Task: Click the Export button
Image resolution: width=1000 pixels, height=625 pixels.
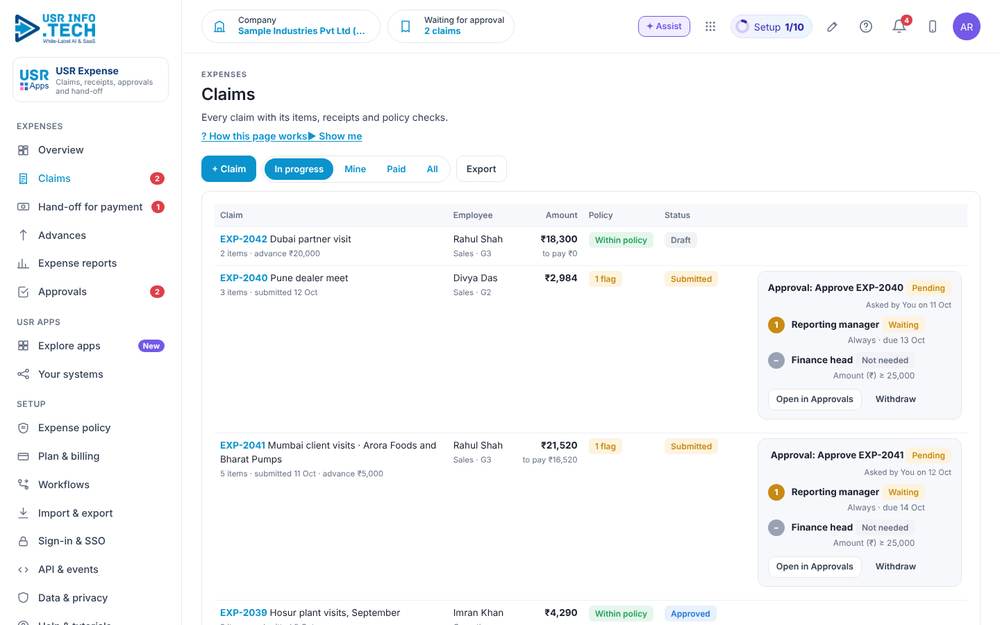Action: (x=481, y=169)
